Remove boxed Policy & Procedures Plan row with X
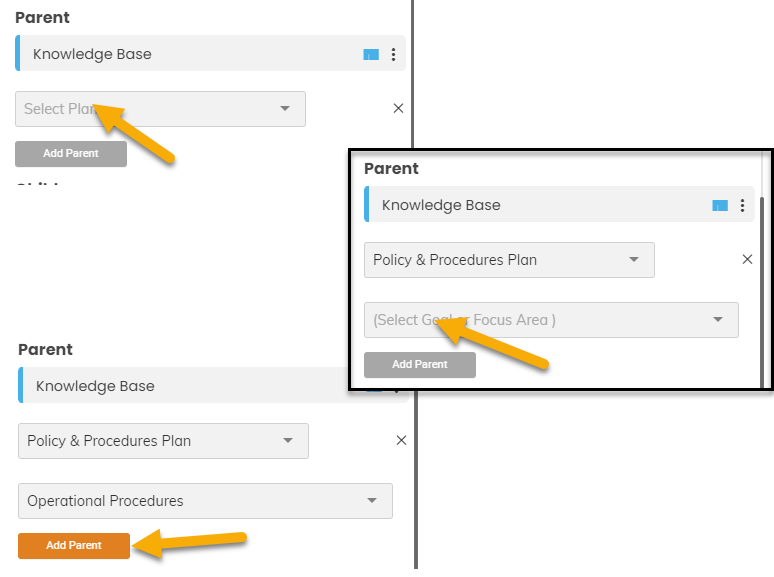The height and width of the screenshot is (577, 774). pos(747,259)
